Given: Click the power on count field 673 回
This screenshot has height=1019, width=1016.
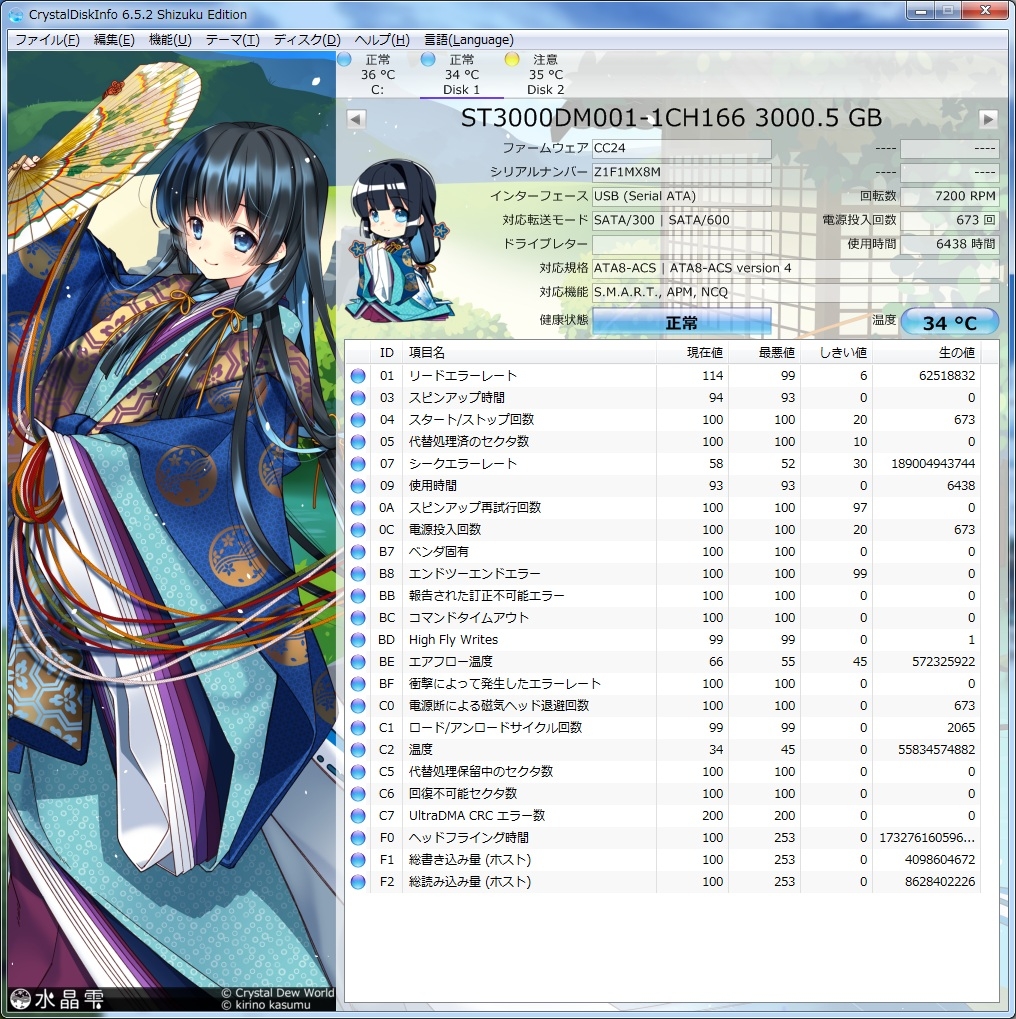Looking at the screenshot, I should point(950,220).
